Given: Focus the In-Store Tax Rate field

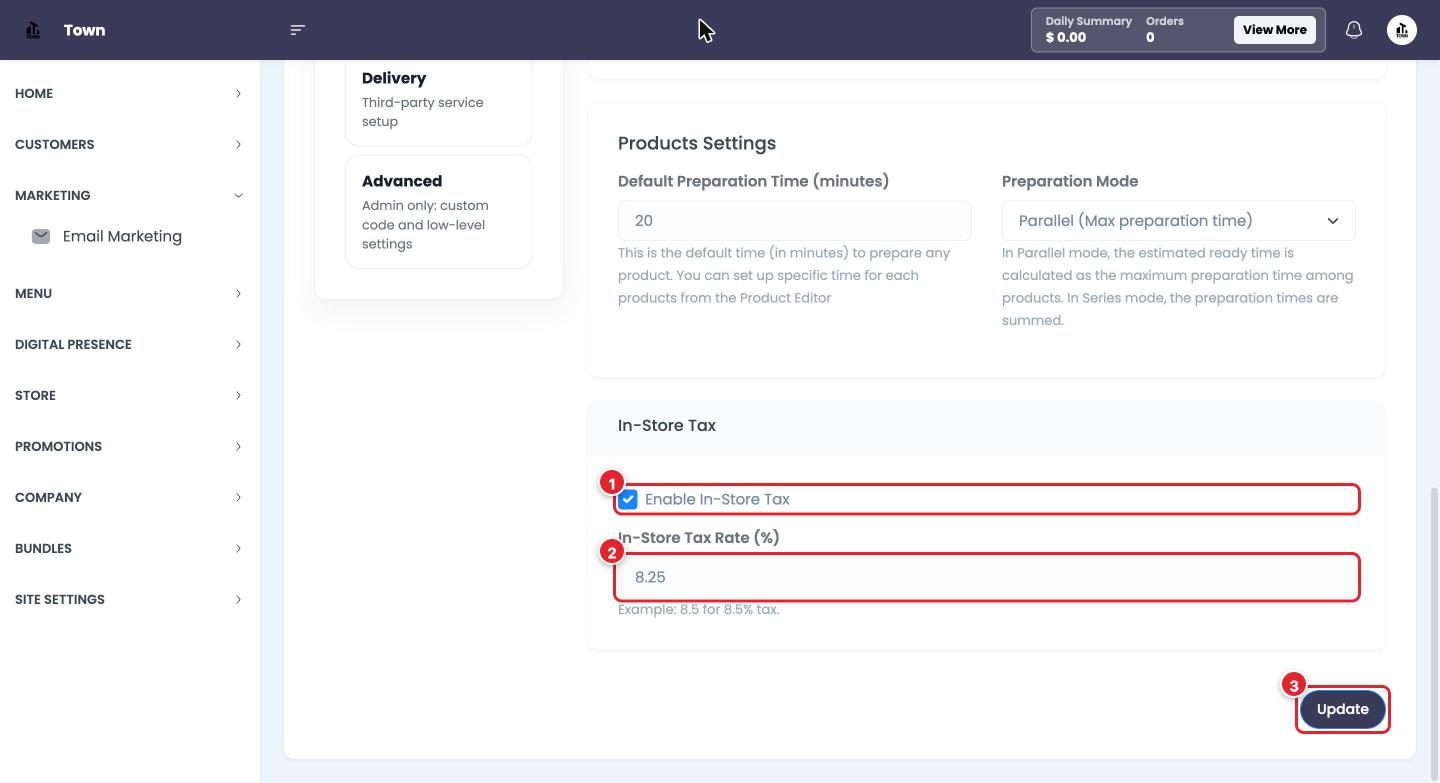Looking at the screenshot, I should (x=987, y=577).
